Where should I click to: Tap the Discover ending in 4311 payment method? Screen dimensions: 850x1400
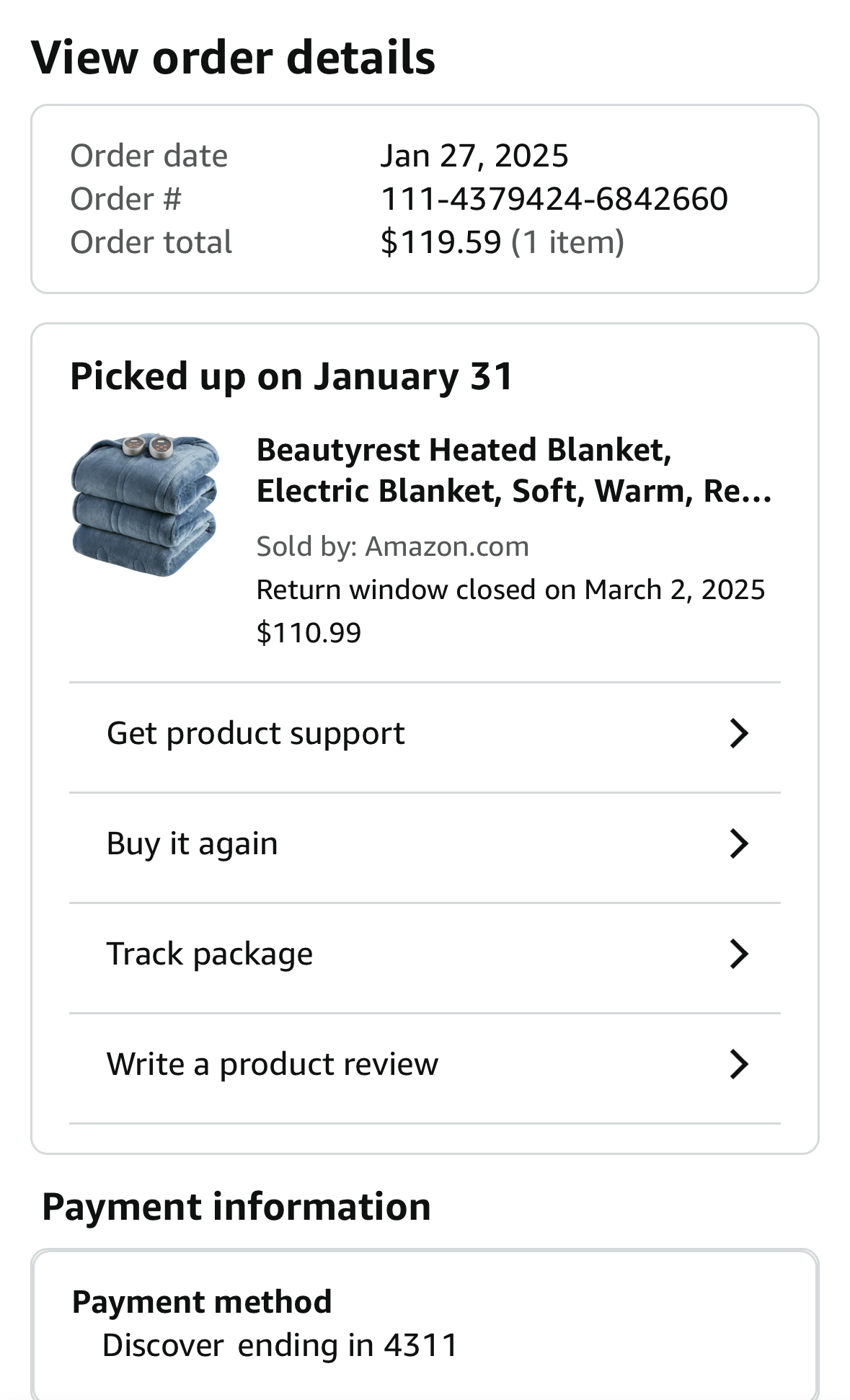[280, 1345]
